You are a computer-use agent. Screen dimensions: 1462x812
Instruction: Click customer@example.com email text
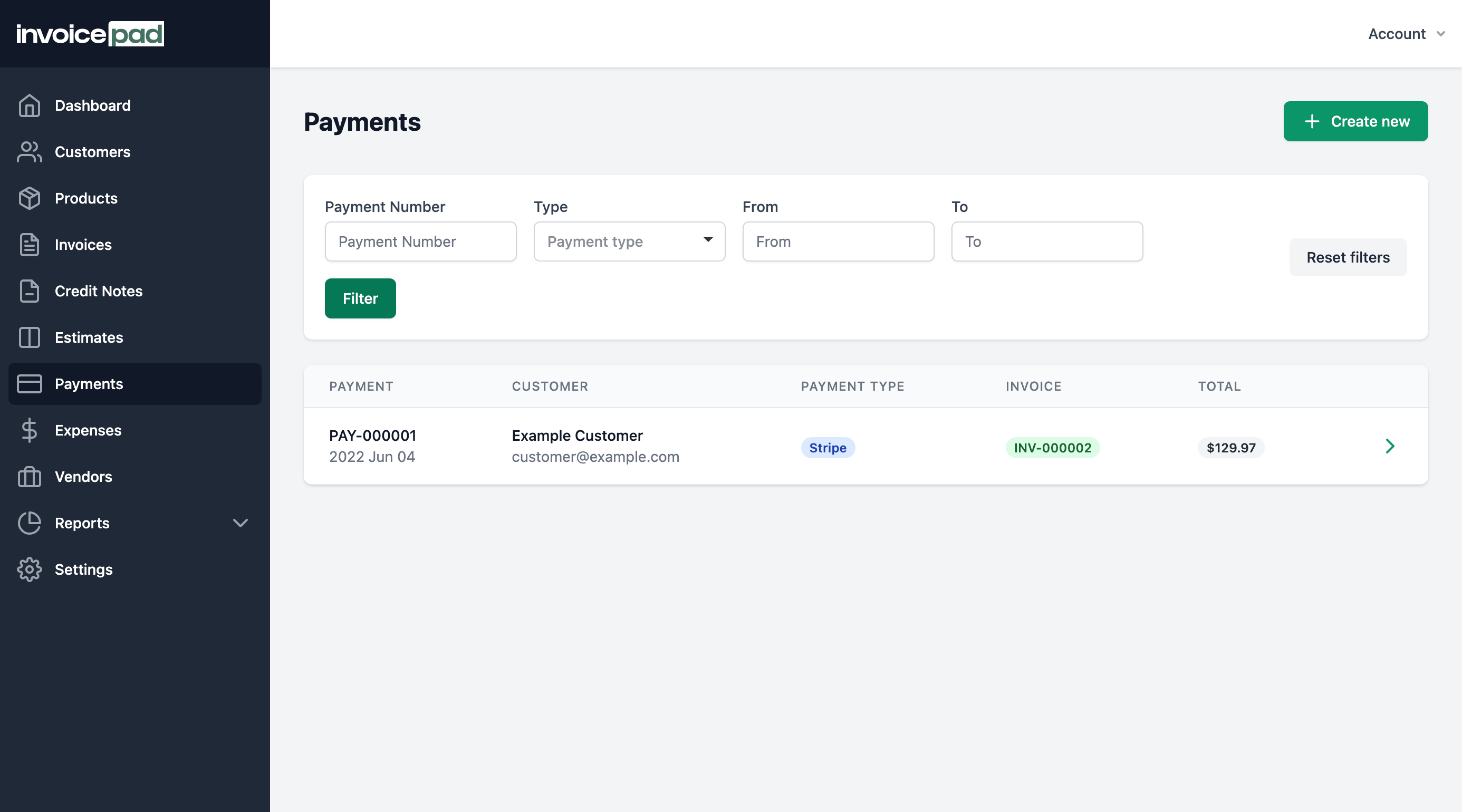[x=595, y=457]
